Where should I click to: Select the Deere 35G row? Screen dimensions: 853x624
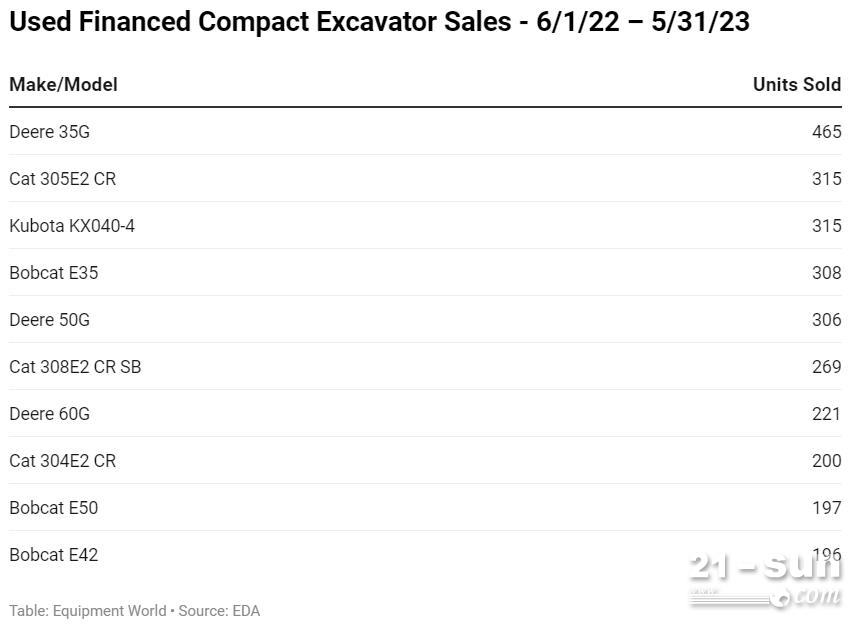pyautogui.click(x=425, y=132)
